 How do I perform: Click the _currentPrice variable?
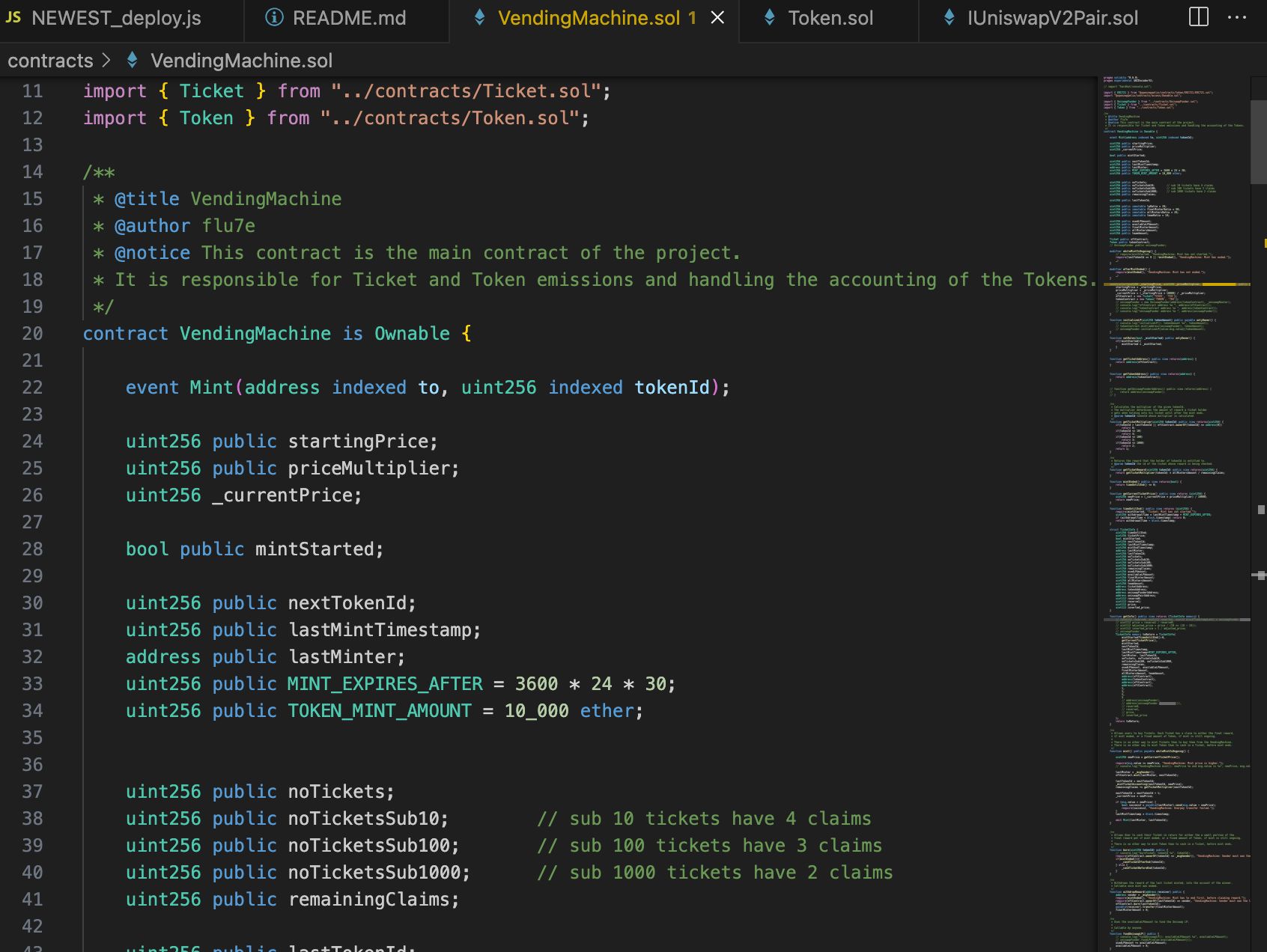pyautogui.click(x=282, y=495)
